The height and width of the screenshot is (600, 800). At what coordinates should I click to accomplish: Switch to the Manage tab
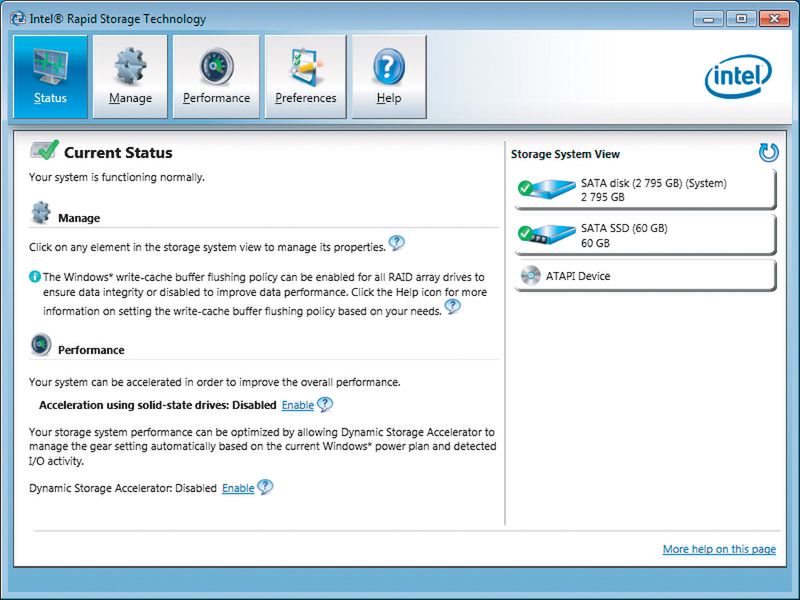[x=130, y=77]
